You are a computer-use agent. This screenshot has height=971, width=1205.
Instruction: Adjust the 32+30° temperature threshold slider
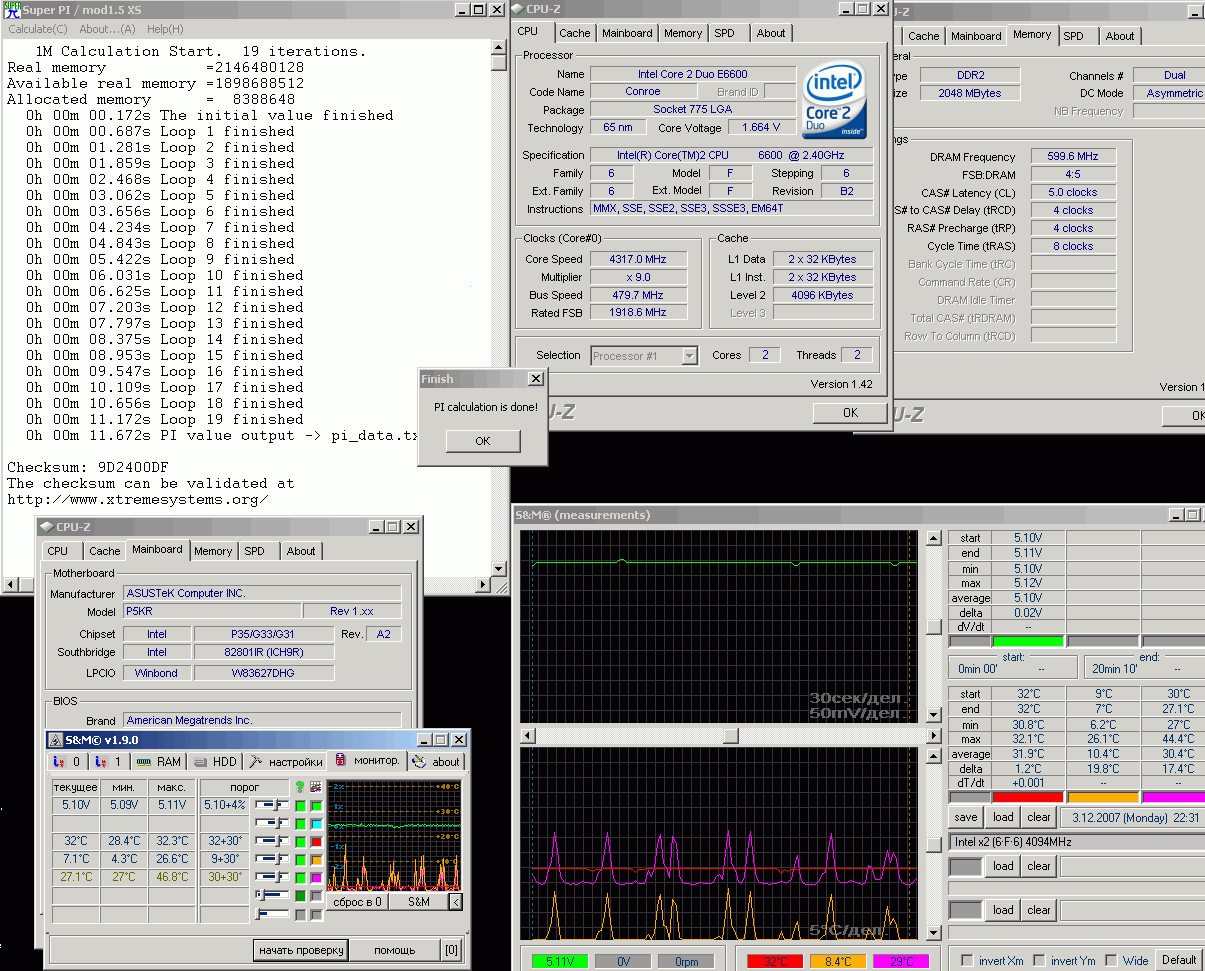271,841
